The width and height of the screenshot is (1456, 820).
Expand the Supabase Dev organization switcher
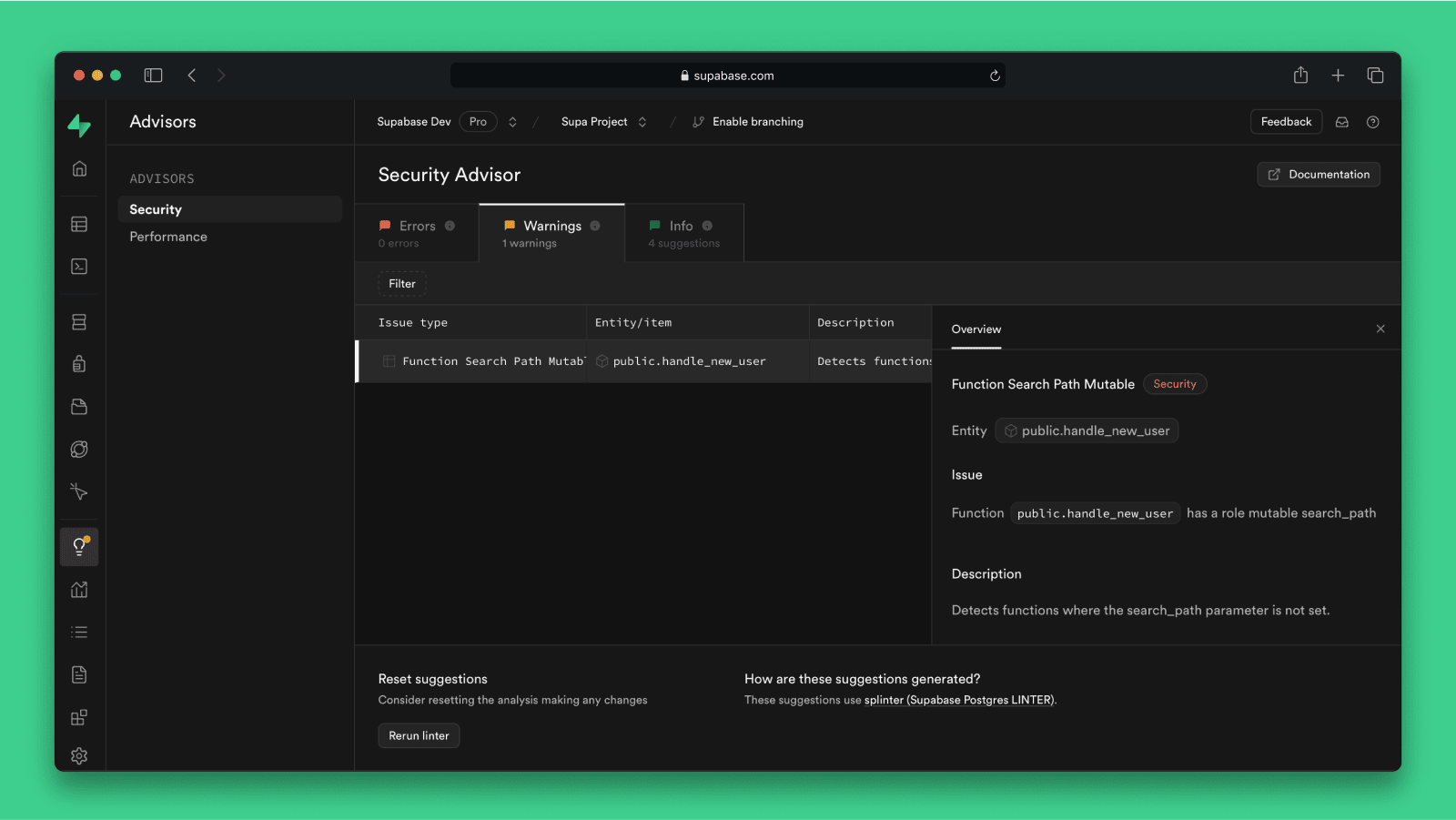tap(512, 122)
